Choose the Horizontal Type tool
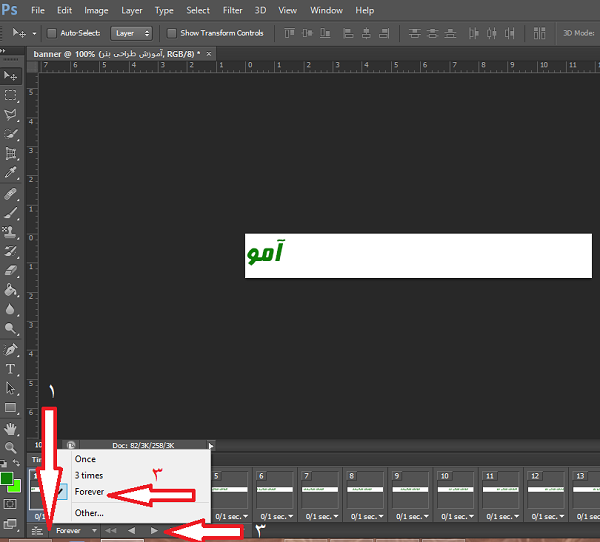The image size is (600, 542). [11, 369]
